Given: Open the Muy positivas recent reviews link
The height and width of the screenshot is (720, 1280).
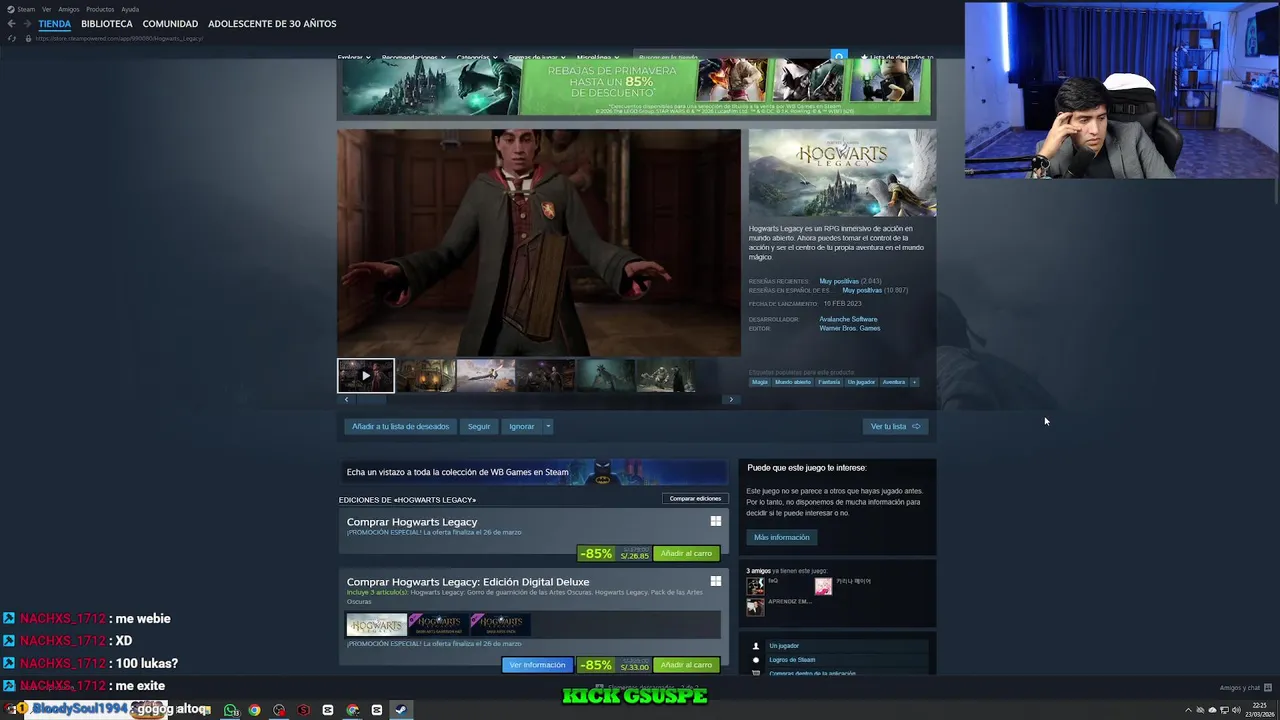Looking at the screenshot, I should 838,281.
